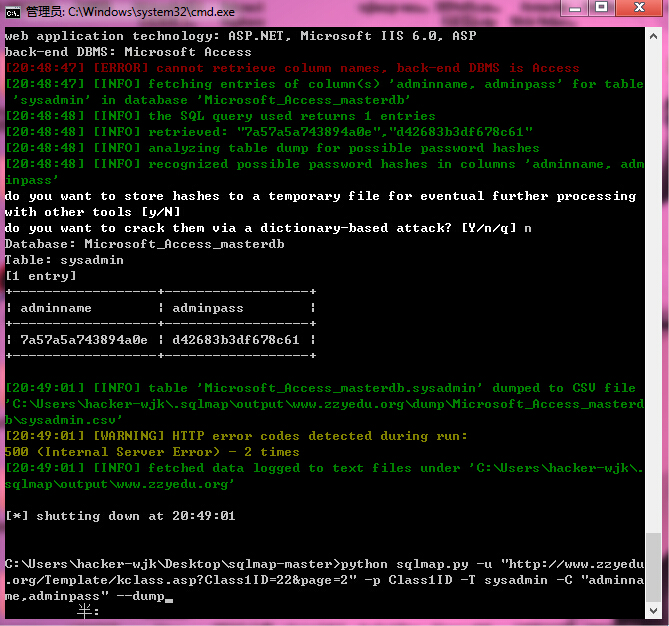Image resolution: width=669 pixels, height=626 pixels.
Task: Click the 'web application technology' line
Action: [241, 36]
